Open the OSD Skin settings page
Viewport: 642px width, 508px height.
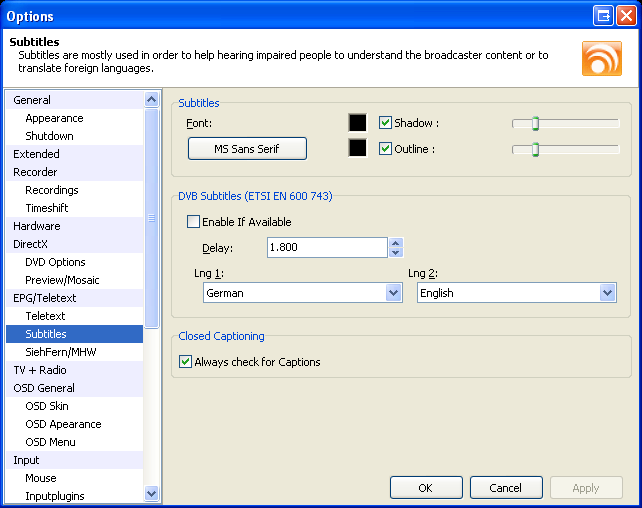point(47,406)
